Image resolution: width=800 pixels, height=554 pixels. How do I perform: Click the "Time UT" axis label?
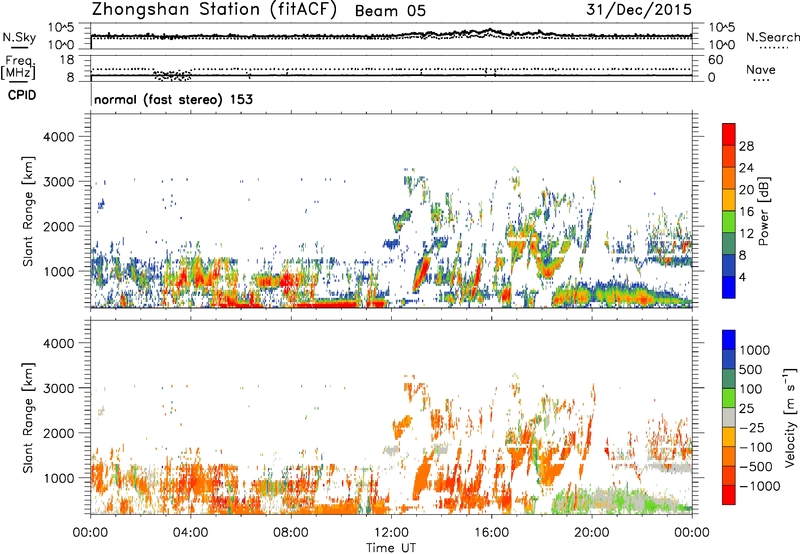click(x=391, y=547)
